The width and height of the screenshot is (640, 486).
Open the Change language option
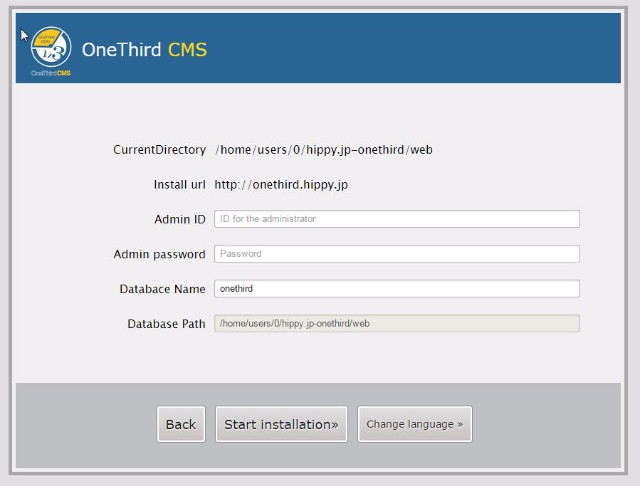(414, 424)
